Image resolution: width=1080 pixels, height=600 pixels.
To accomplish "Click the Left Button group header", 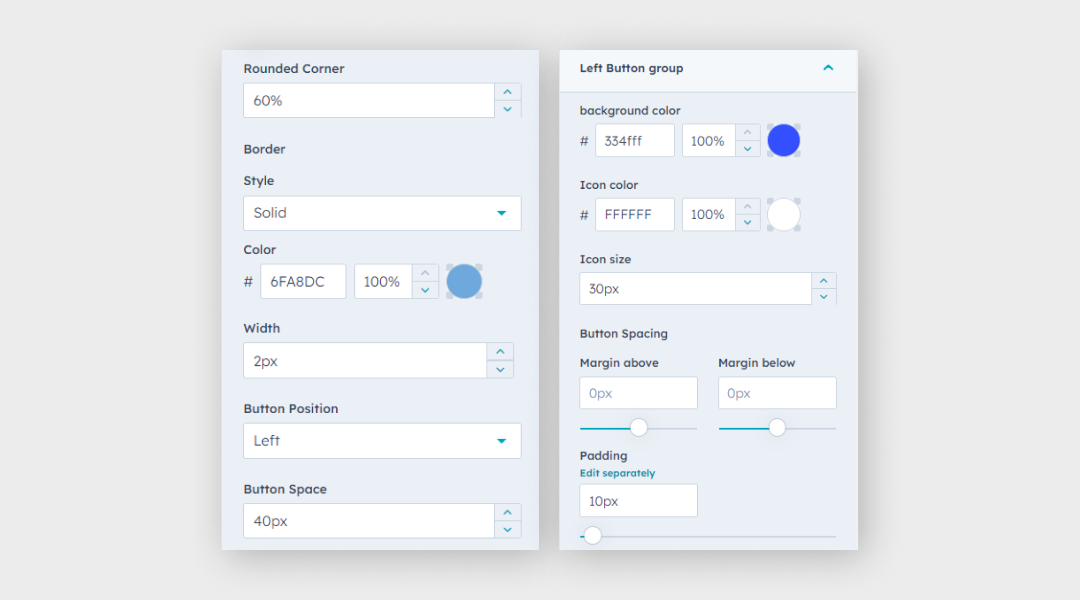I will pos(632,68).
